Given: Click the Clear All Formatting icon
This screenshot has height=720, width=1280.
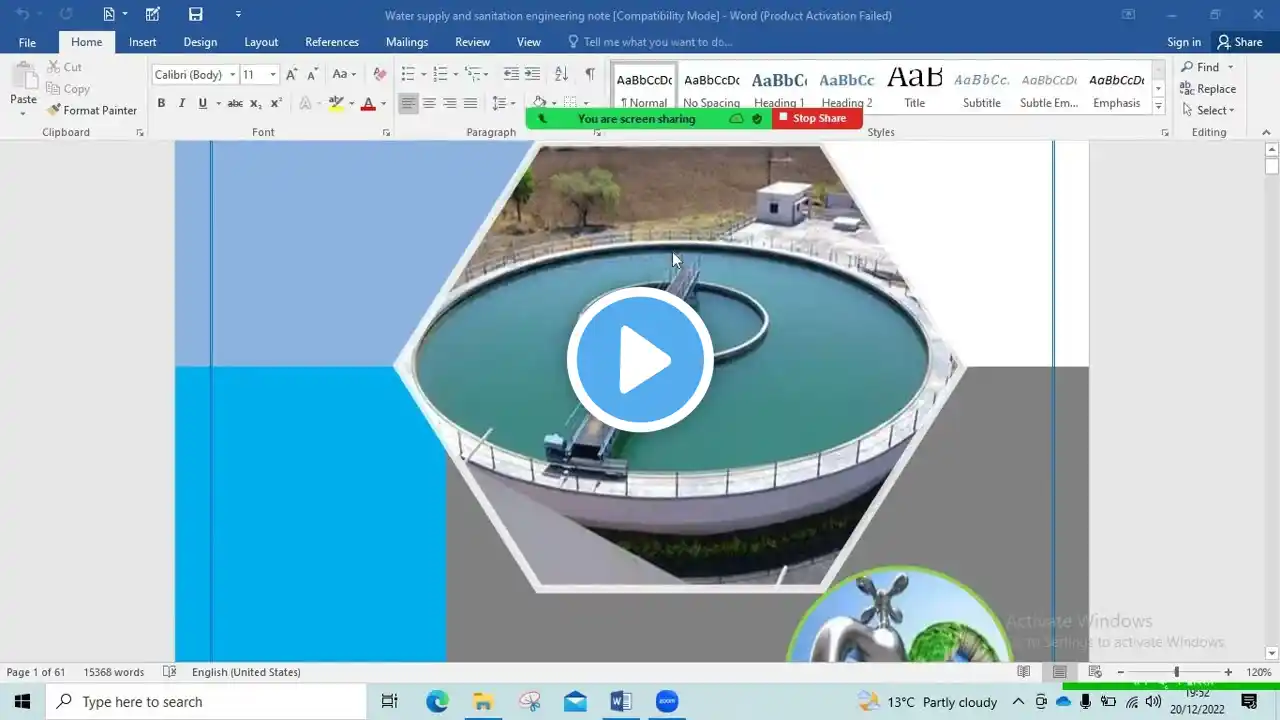Looking at the screenshot, I should pos(379,74).
